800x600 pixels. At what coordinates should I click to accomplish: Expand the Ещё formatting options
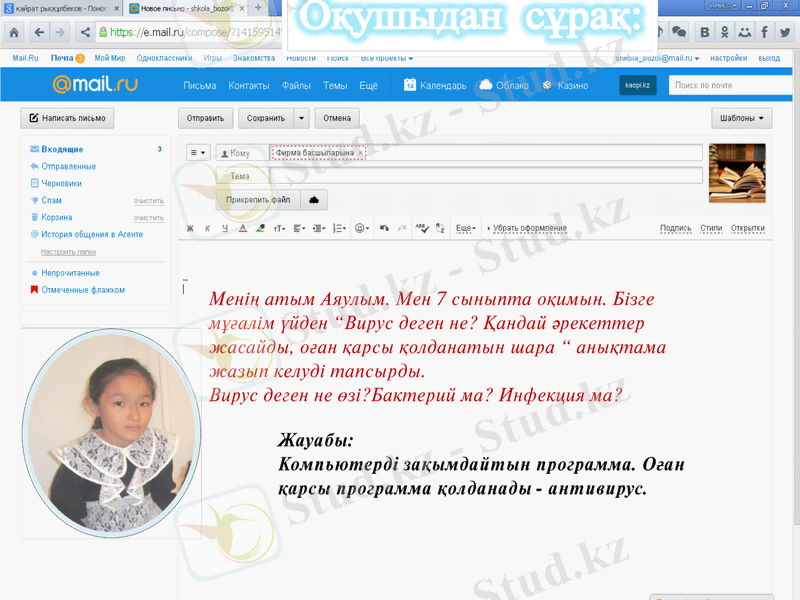point(465,229)
